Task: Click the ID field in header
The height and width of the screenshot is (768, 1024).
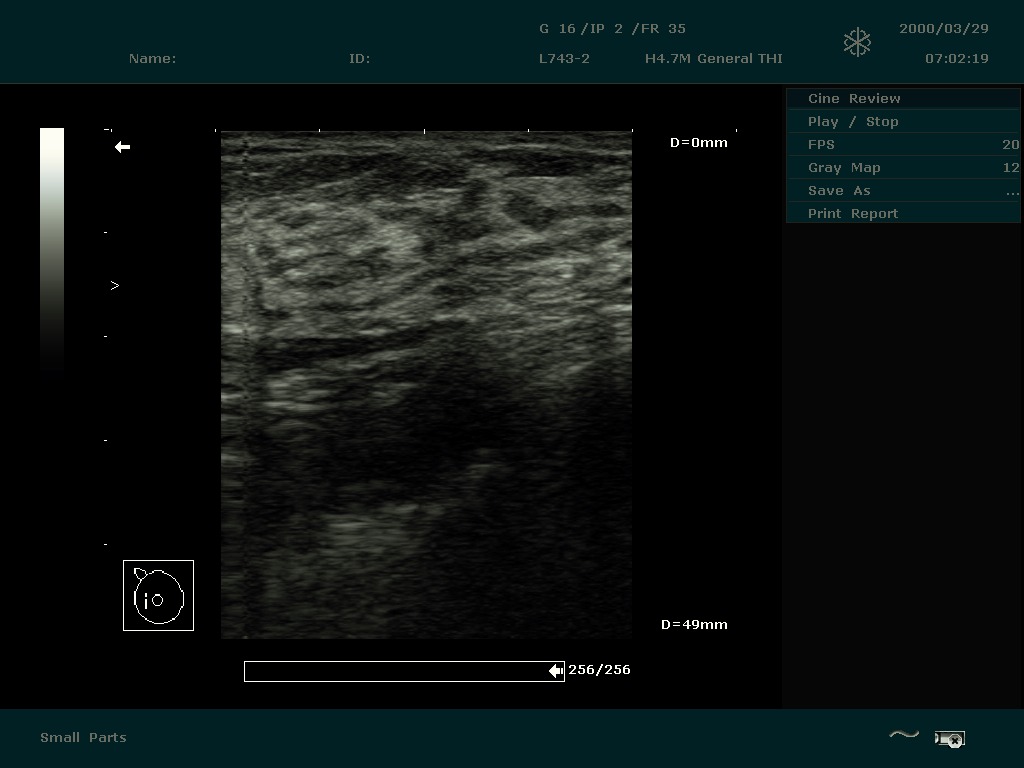Action: [359, 59]
